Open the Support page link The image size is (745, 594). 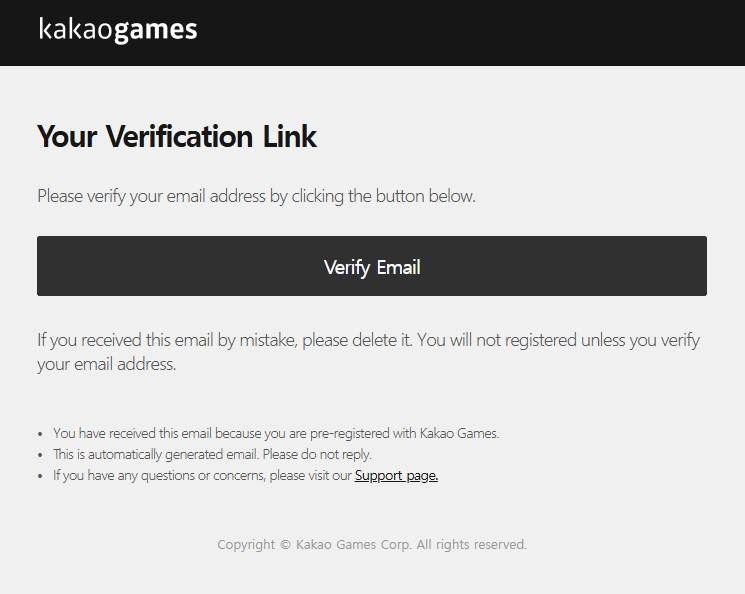click(x=396, y=475)
